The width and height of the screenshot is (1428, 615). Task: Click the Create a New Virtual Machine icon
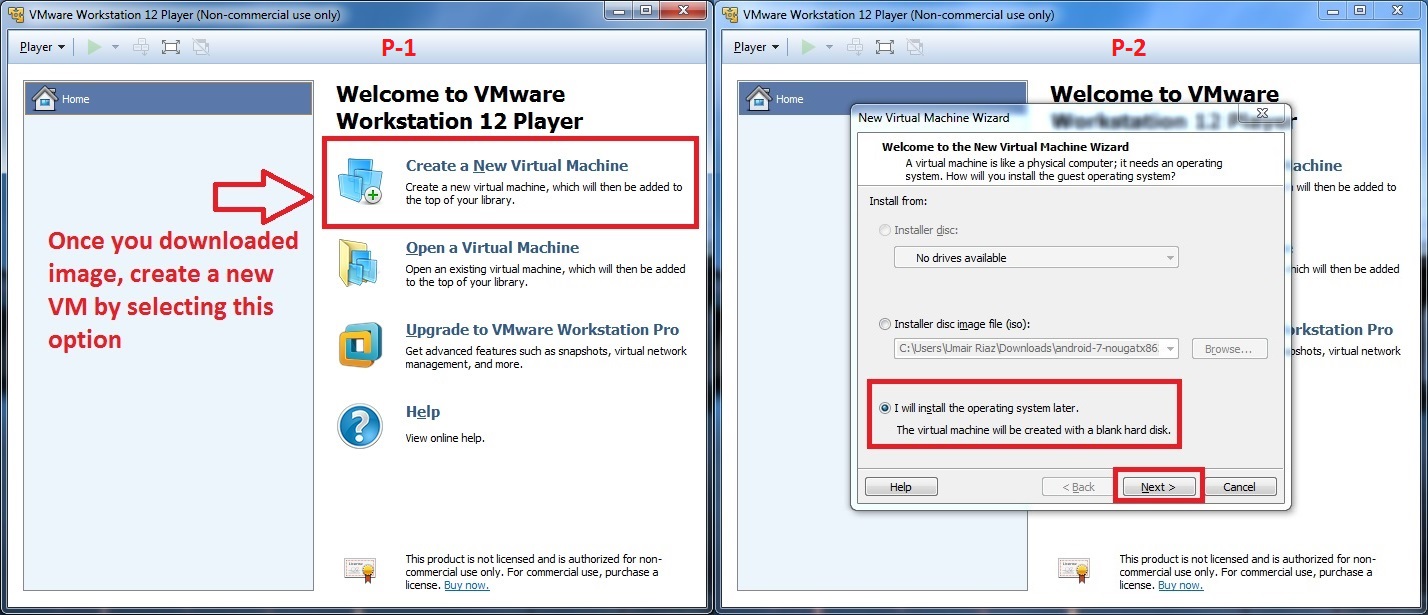click(x=361, y=181)
